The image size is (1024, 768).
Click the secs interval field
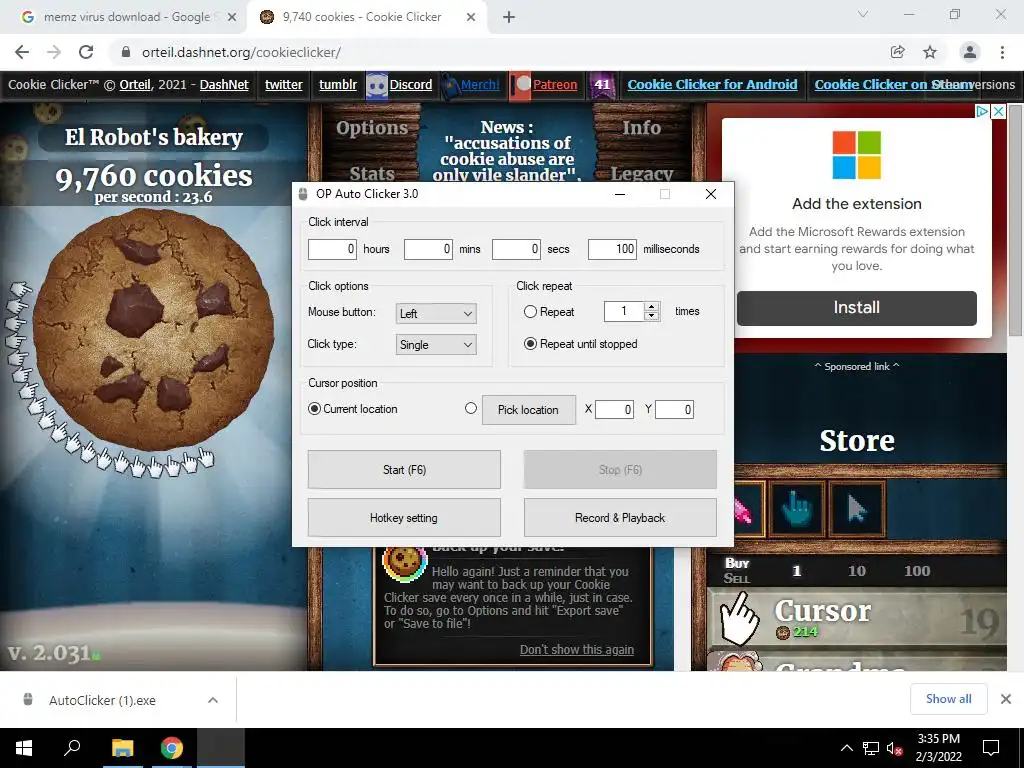coord(516,249)
